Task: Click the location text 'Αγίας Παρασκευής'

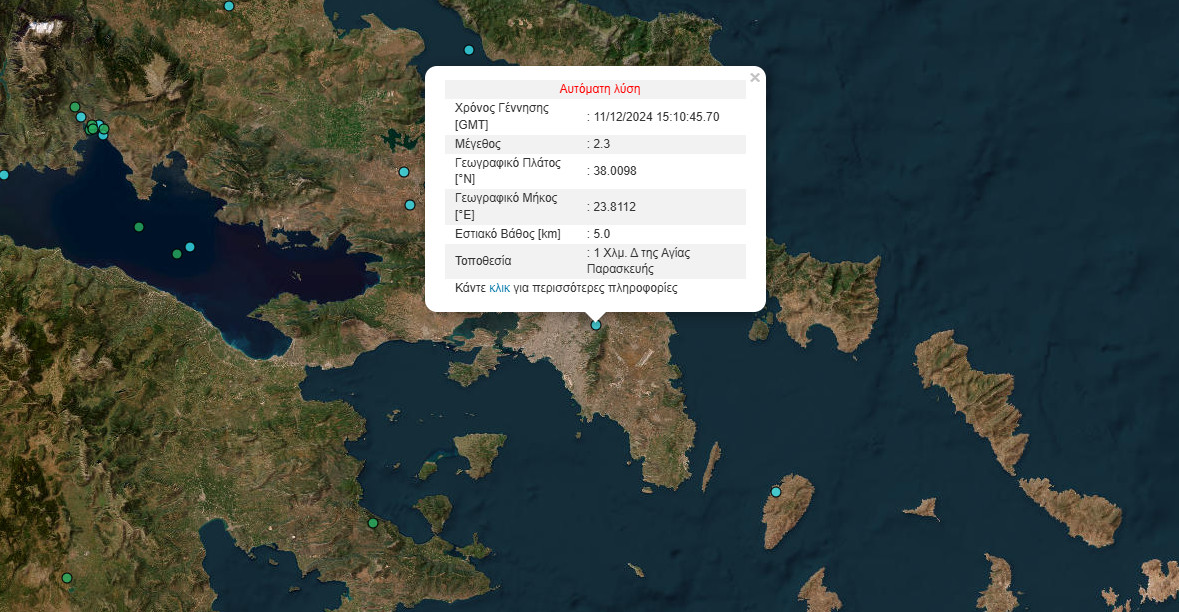Action: (640, 261)
